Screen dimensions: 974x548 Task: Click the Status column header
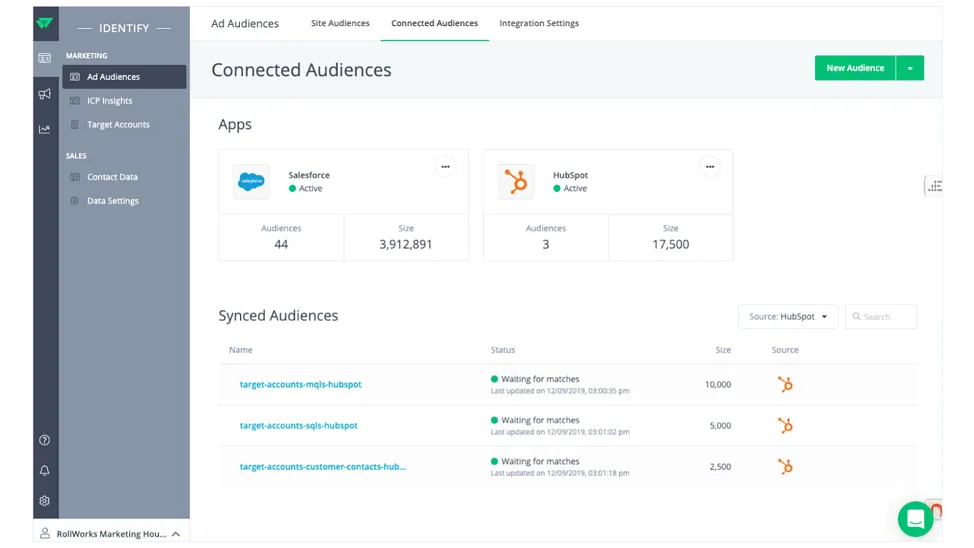tap(503, 350)
